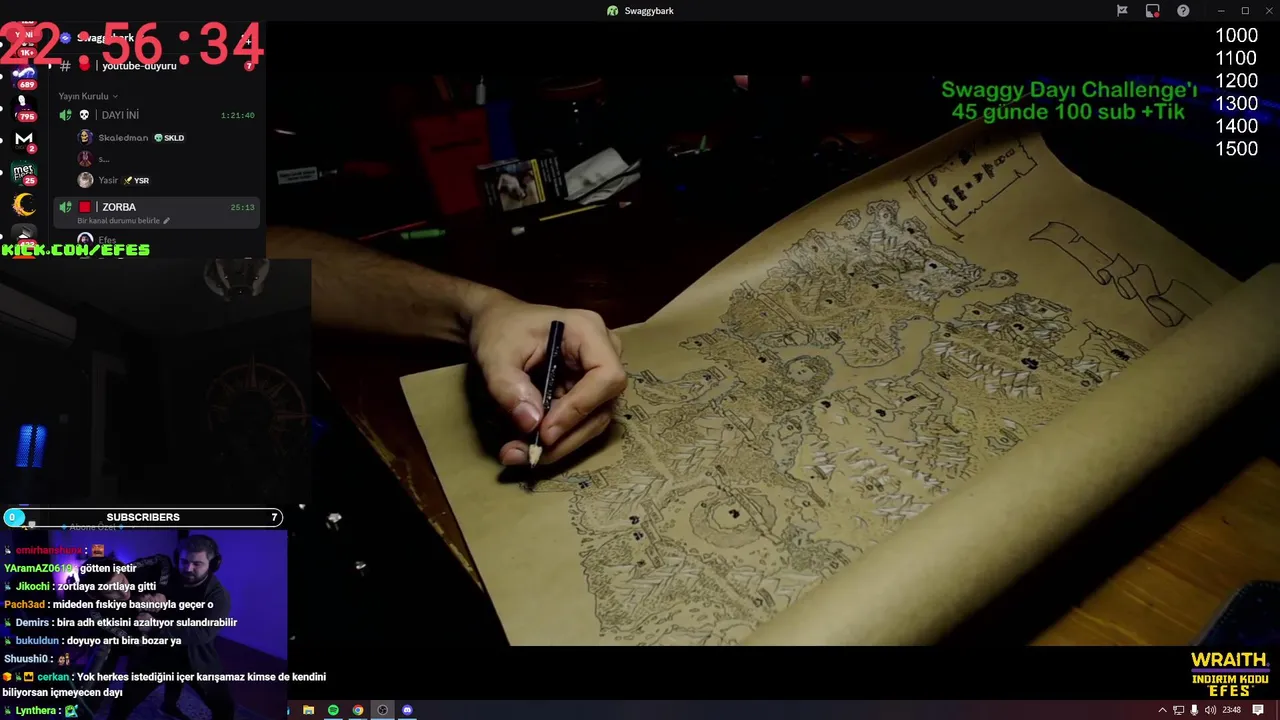Show hidden system tray icons
Screen dimensions: 1280x720
1162,710
